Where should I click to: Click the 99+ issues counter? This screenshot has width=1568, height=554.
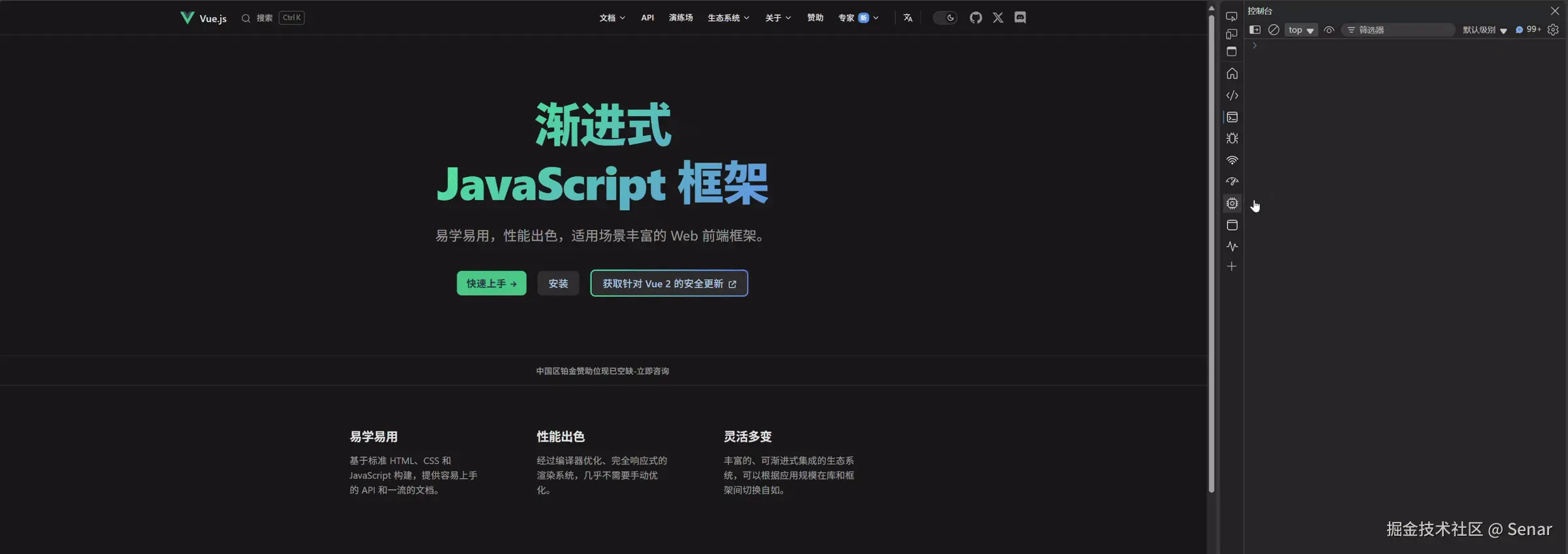pyautogui.click(x=1528, y=29)
